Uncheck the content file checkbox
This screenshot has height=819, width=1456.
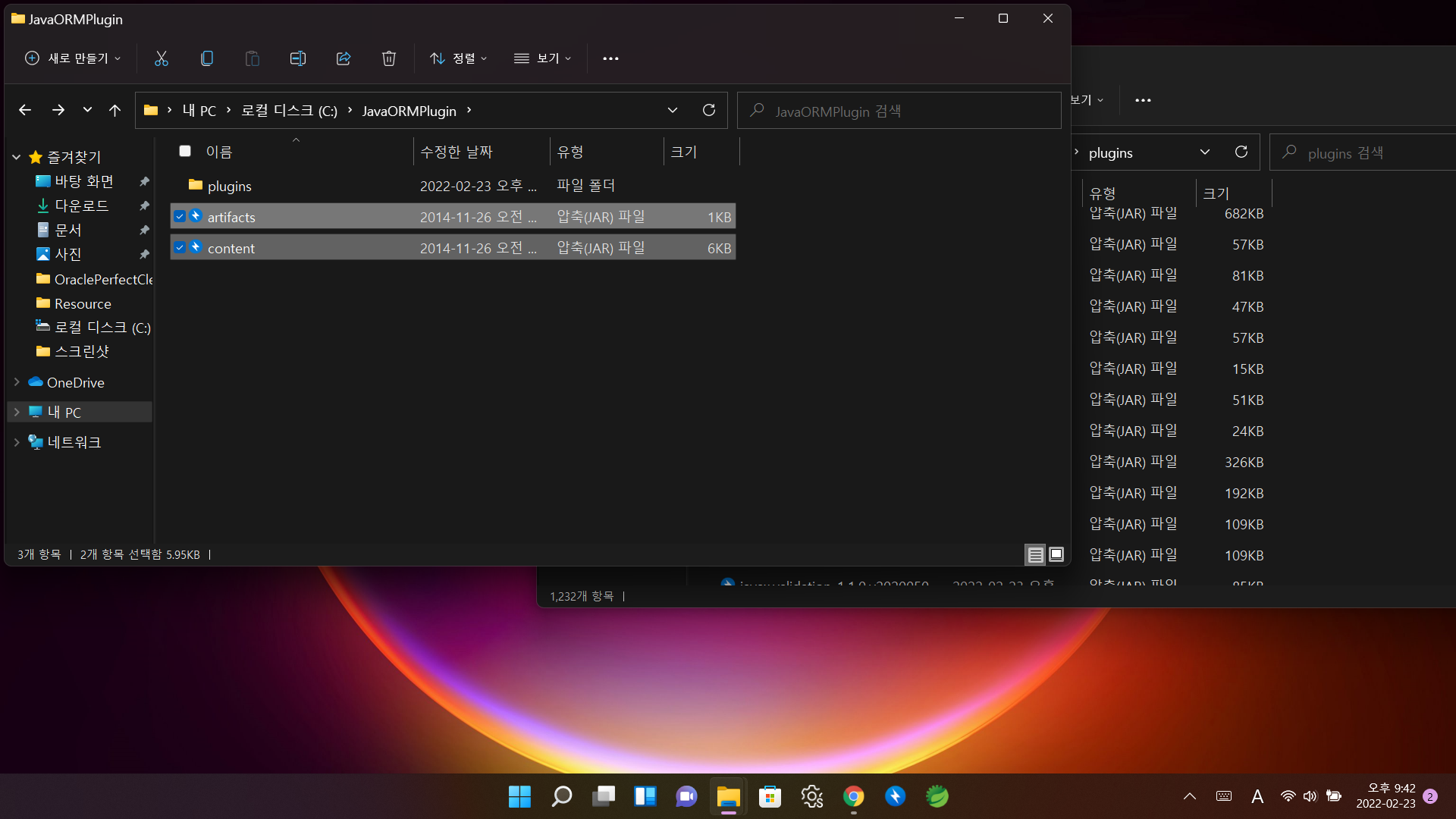(x=180, y=248)
